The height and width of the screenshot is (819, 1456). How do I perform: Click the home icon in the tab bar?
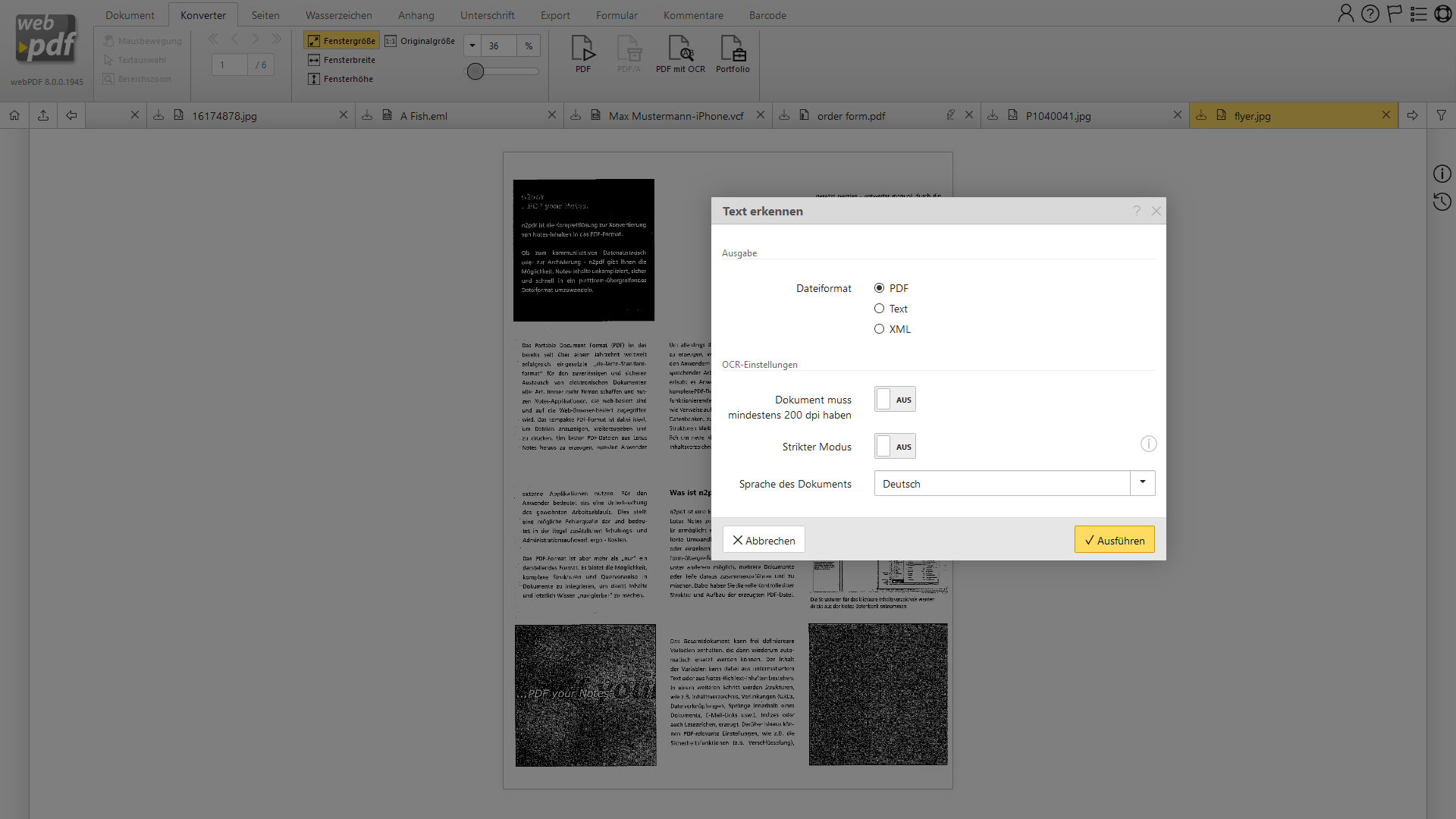tap(14, 115)
